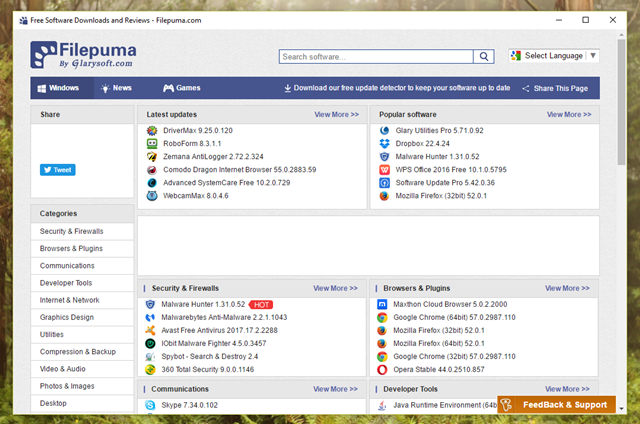
Task: Click the WebcamMax icon
Action: 152,196
